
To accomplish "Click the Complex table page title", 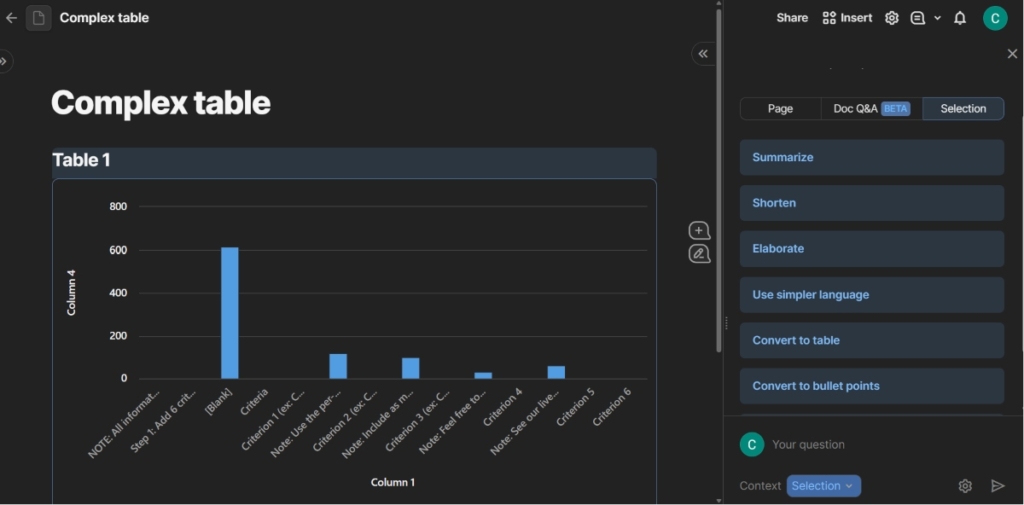I will click(x=161, y=103).
